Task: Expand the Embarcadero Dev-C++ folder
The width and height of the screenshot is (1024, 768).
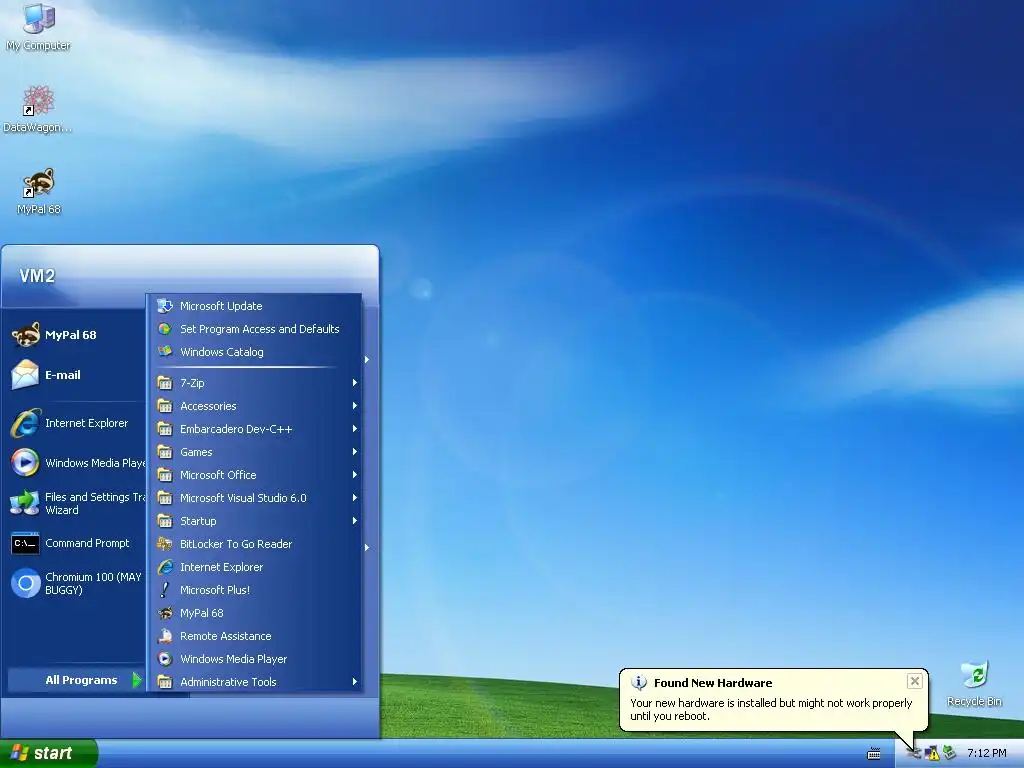Action: click(255, 428)
